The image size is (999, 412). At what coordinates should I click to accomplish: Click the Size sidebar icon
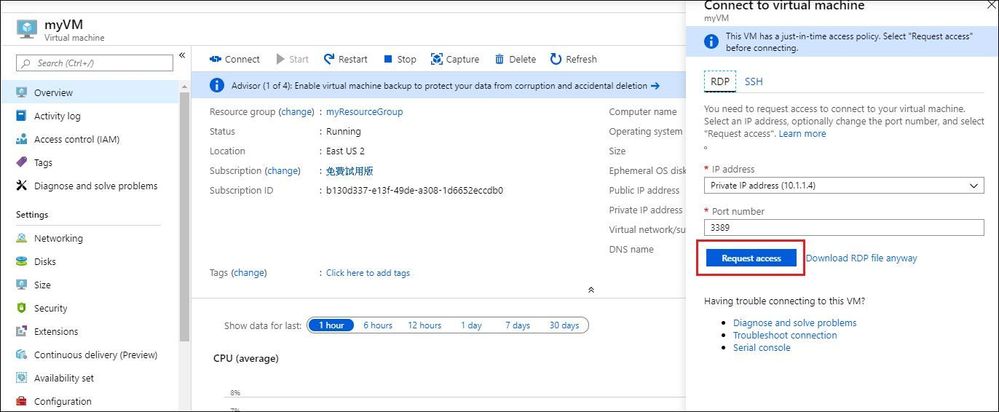[x=22, y=285]
